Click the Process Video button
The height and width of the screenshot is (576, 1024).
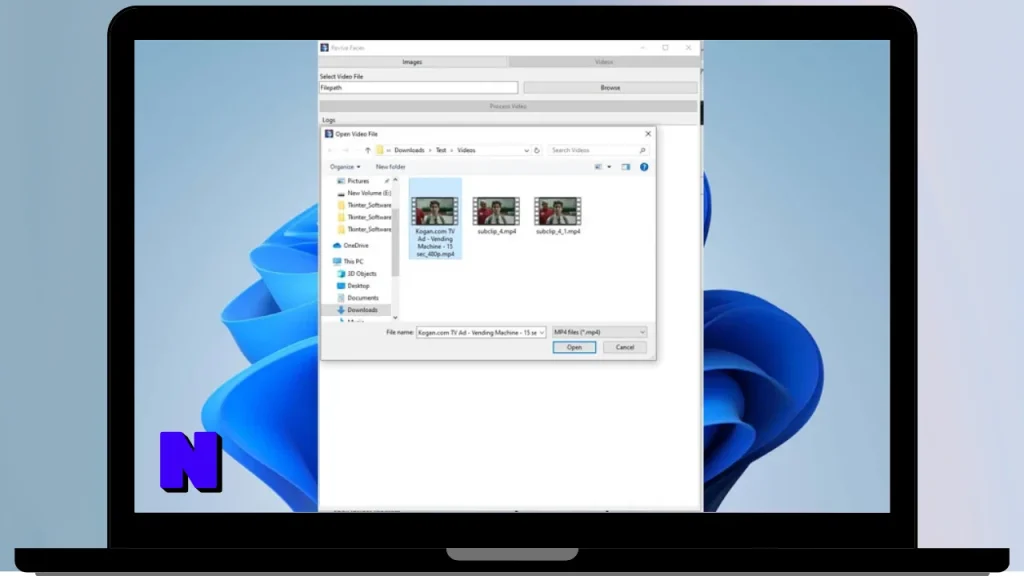coord(508,106)
